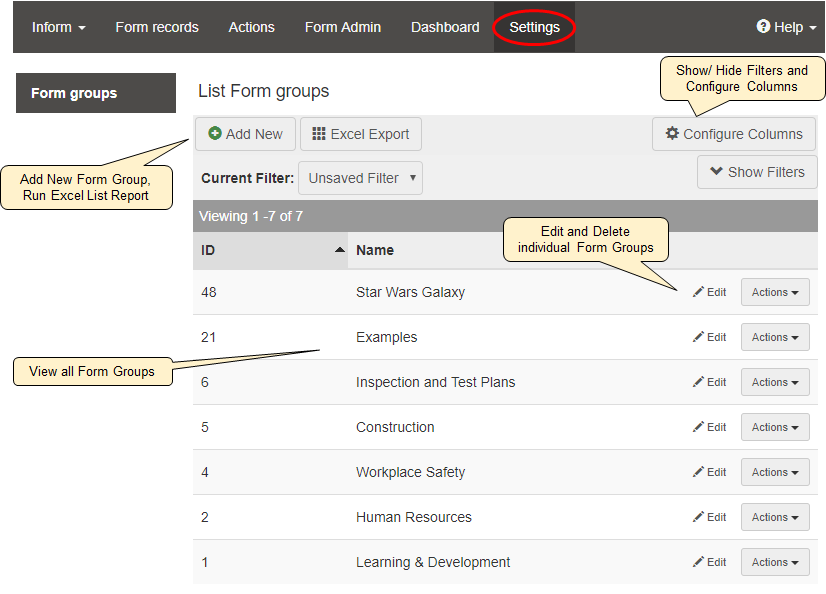Sort by the Name column header
This screenshot has height=594, width=826.
(375, 250)
